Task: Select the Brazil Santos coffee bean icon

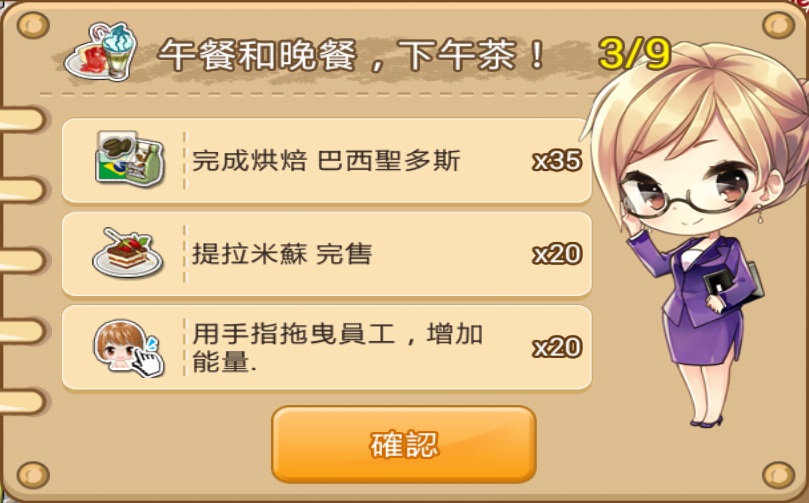Action: 130,159
